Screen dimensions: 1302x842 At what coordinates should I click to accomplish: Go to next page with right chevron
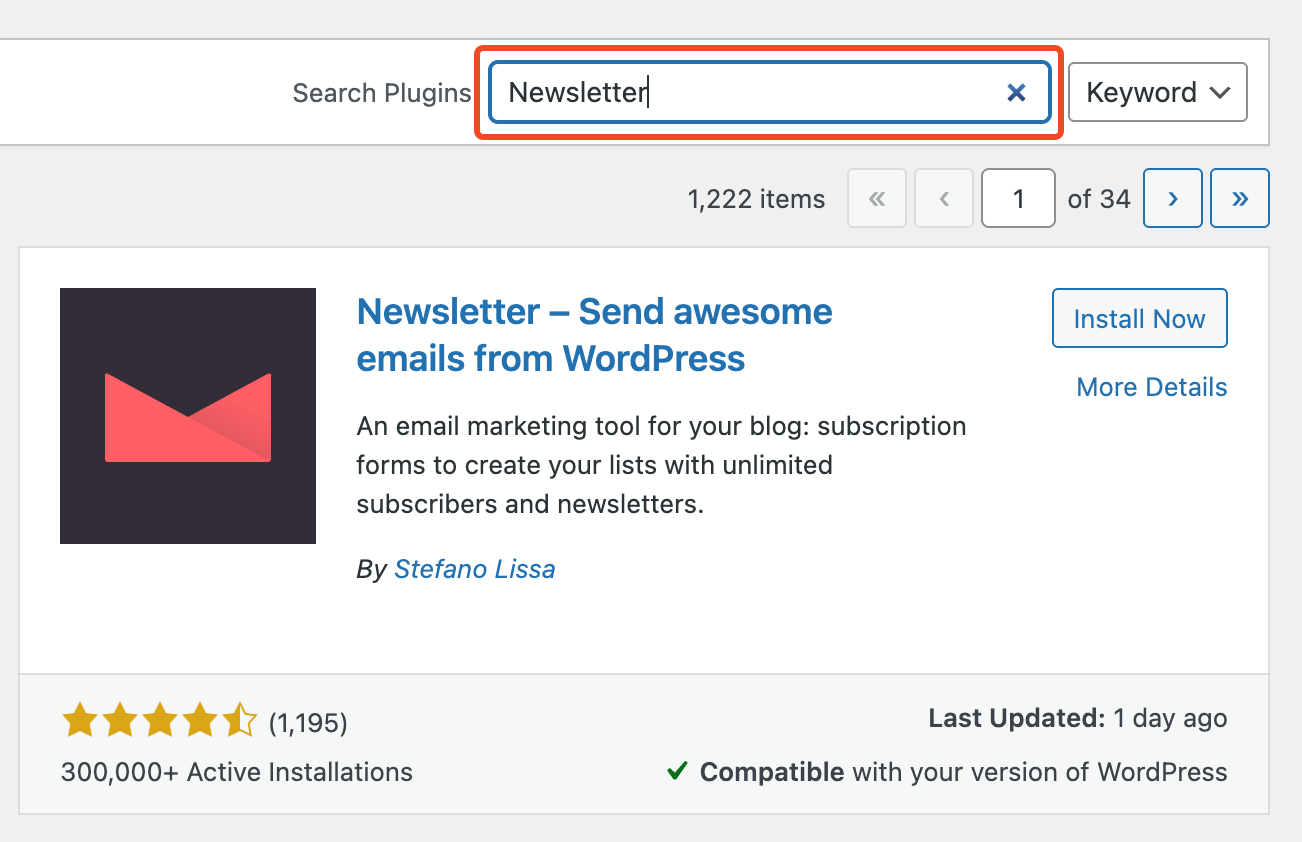point(1172,198)
